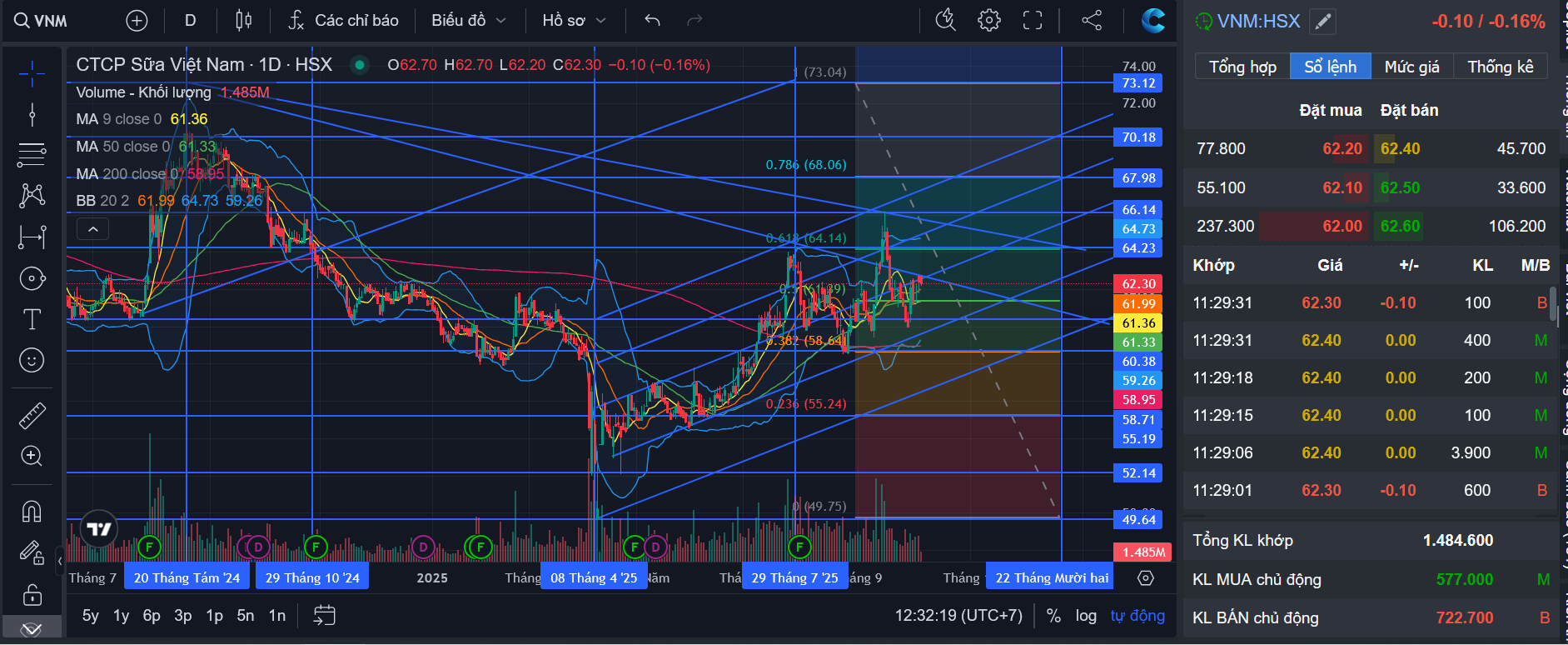Share the chart via the share icon

[1092, 20]
